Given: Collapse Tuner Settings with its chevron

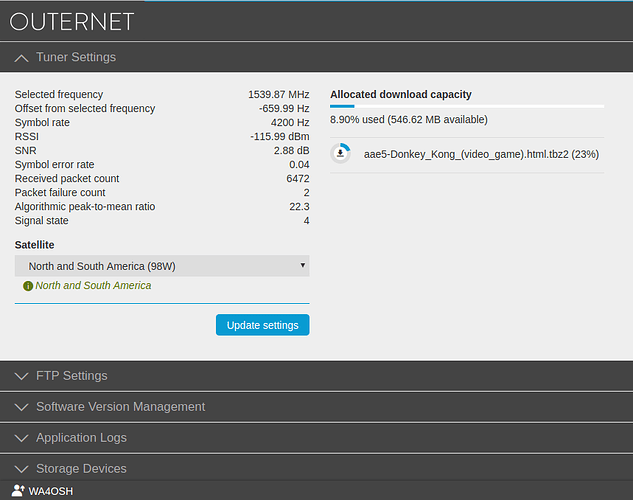Looking at the screenshot, I should (x=21, y=58).
